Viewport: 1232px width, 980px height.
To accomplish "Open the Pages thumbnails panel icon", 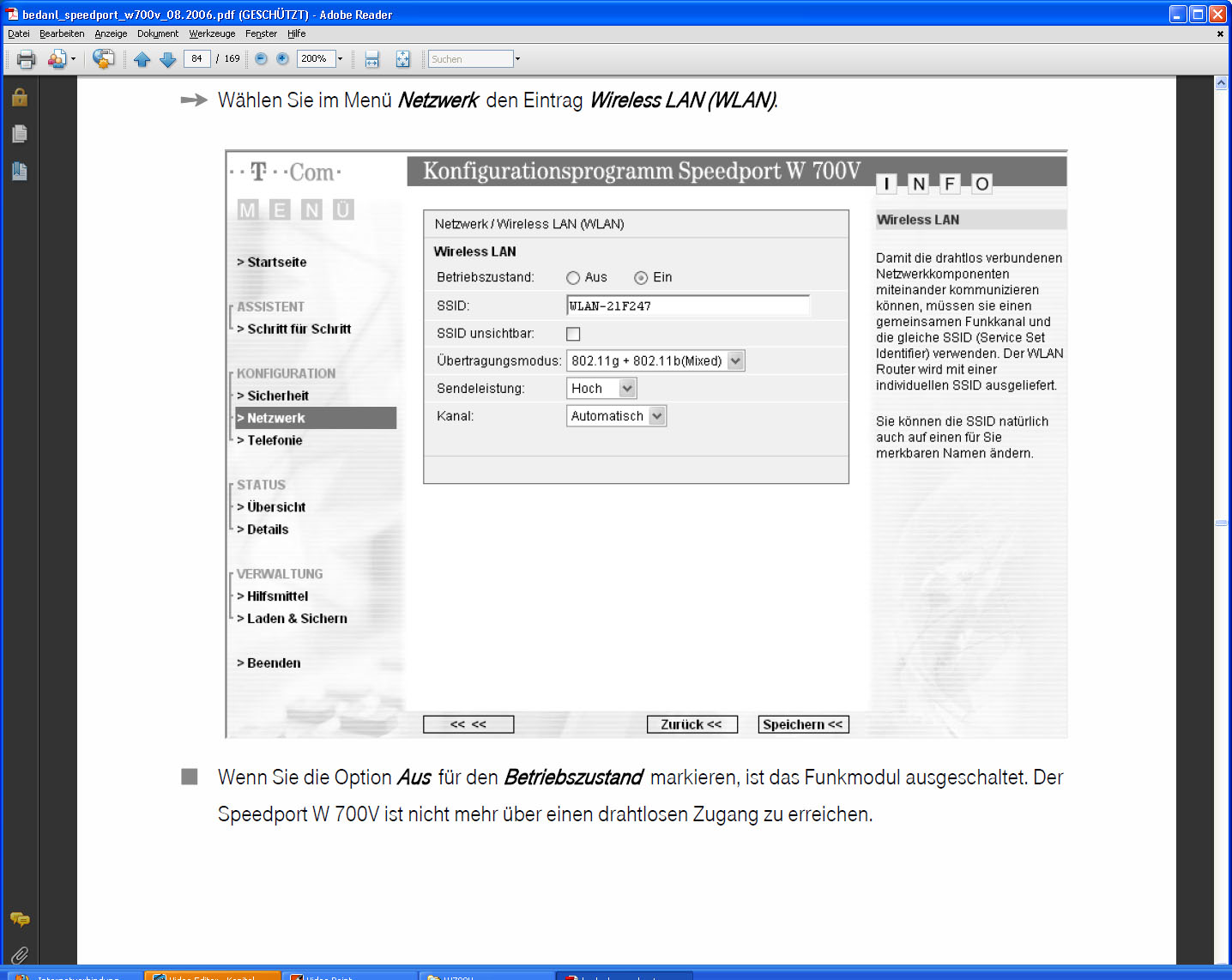I will (x=20, y=134).
